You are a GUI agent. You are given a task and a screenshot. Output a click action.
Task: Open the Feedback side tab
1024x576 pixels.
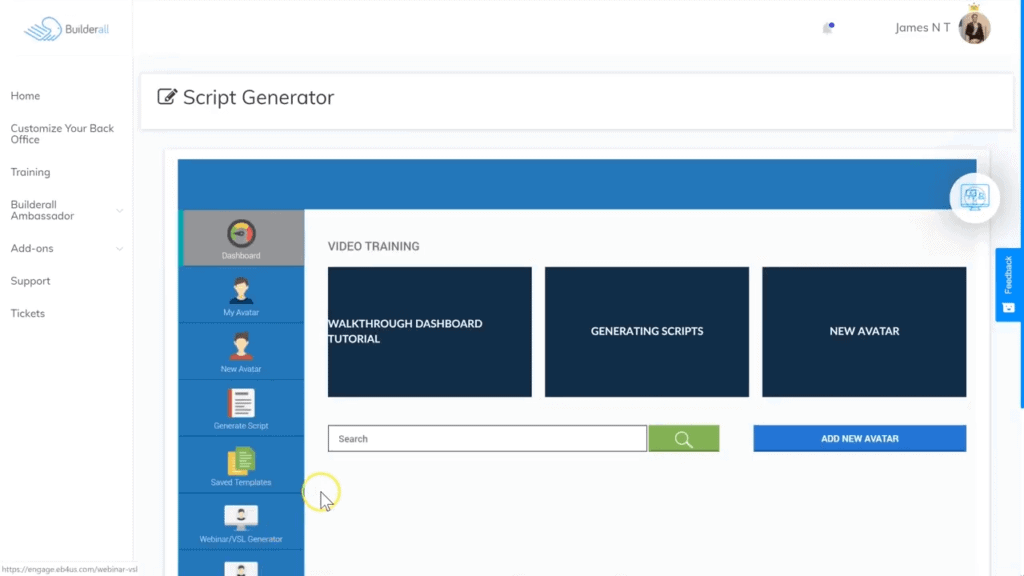point(1008,285)
